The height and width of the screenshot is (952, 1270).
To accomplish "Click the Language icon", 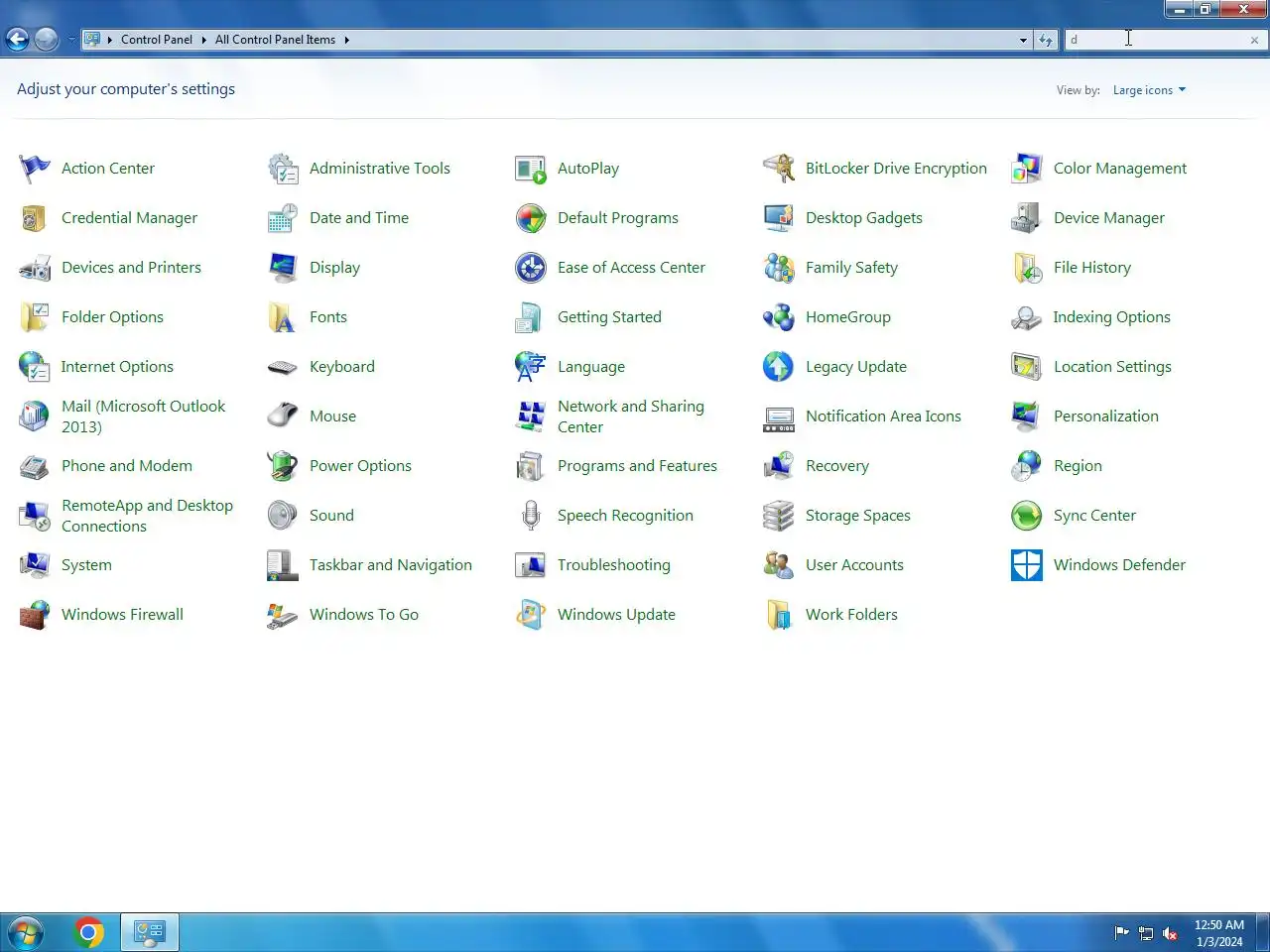I will (x=531, y=367).
